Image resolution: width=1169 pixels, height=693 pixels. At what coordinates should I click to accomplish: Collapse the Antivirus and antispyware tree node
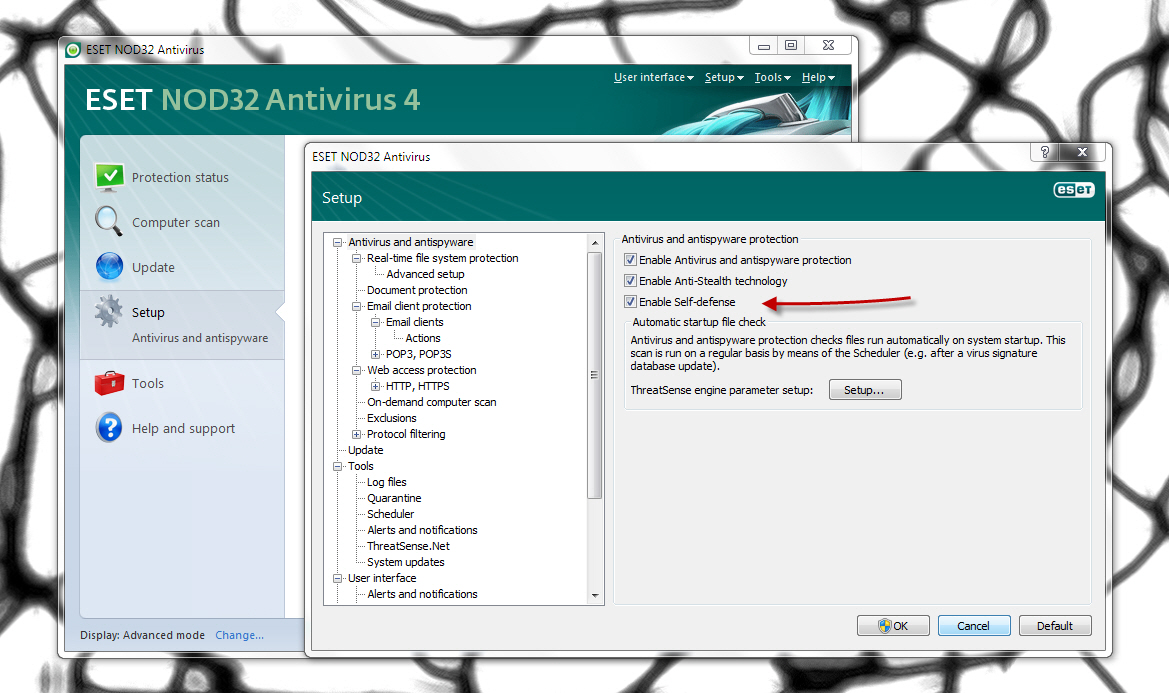338,242
